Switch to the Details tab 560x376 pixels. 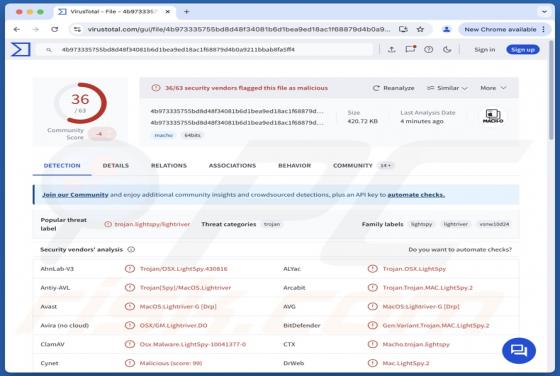[115, 166]
